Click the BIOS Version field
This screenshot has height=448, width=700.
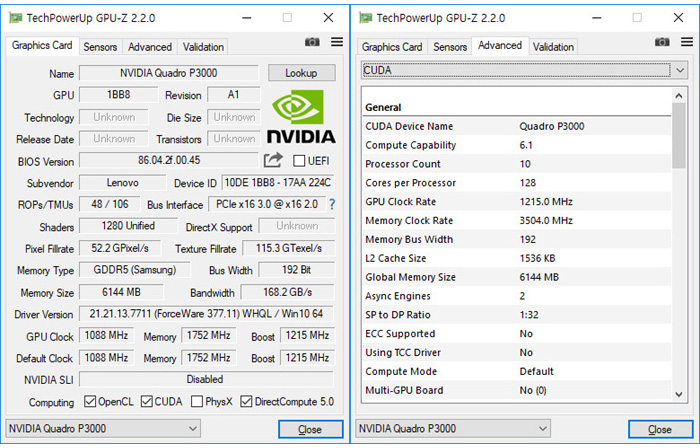click(169, 160)
